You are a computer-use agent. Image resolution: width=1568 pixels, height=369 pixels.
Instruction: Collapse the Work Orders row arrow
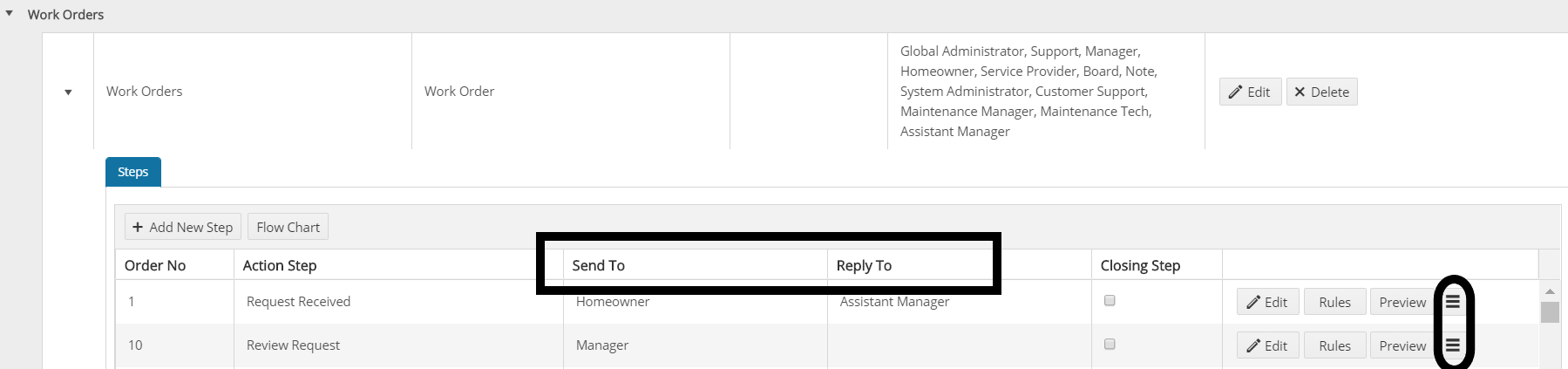(x=68, y=92)
